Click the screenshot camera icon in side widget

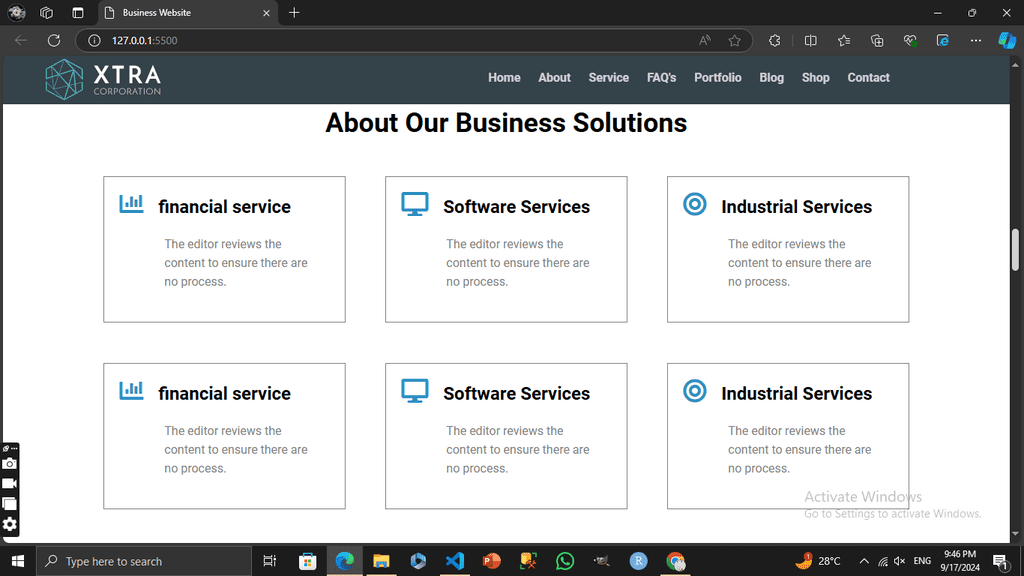click(x=9, y=464)
